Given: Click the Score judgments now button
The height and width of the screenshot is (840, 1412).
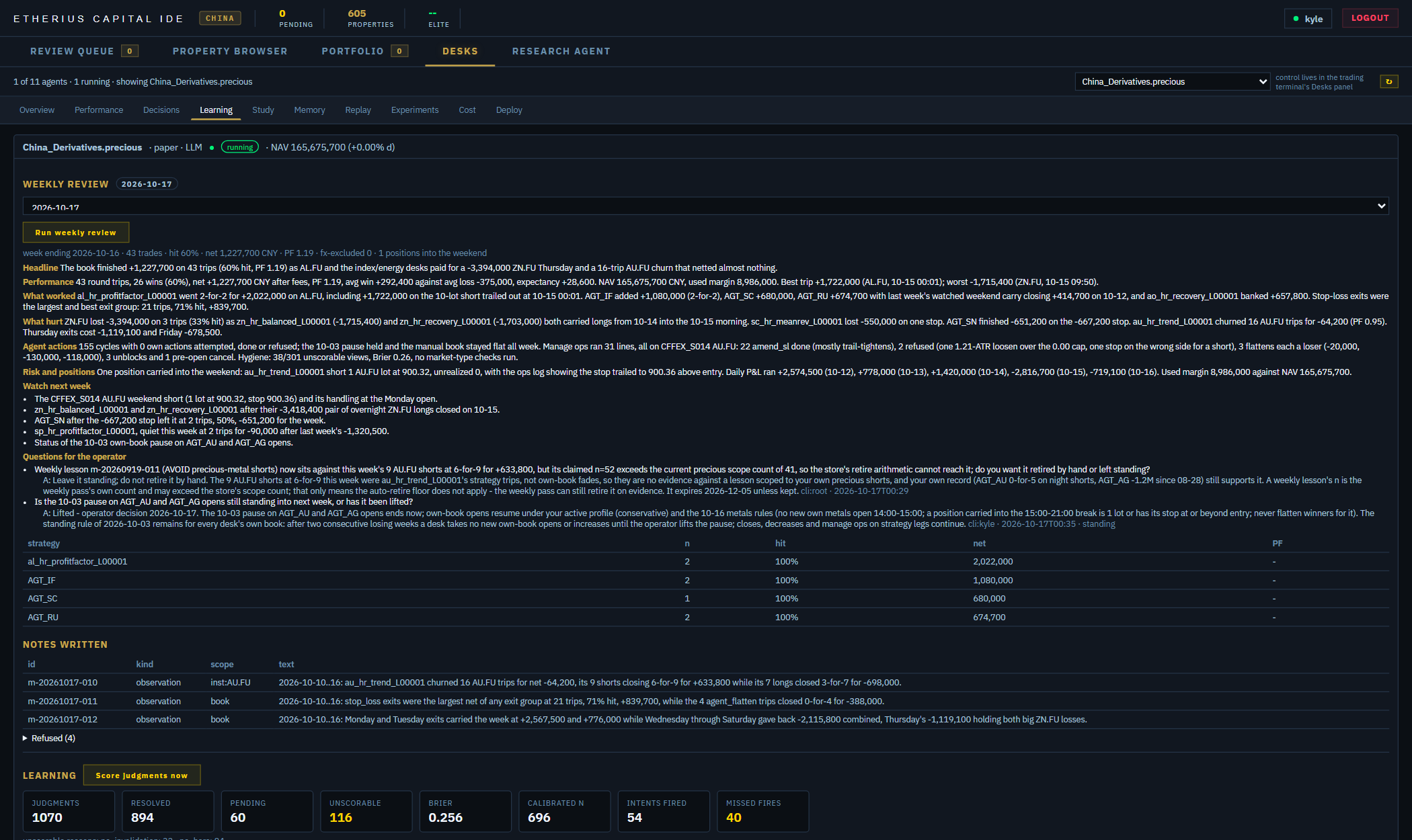Looking at the screenshot, I should [142, 775].
